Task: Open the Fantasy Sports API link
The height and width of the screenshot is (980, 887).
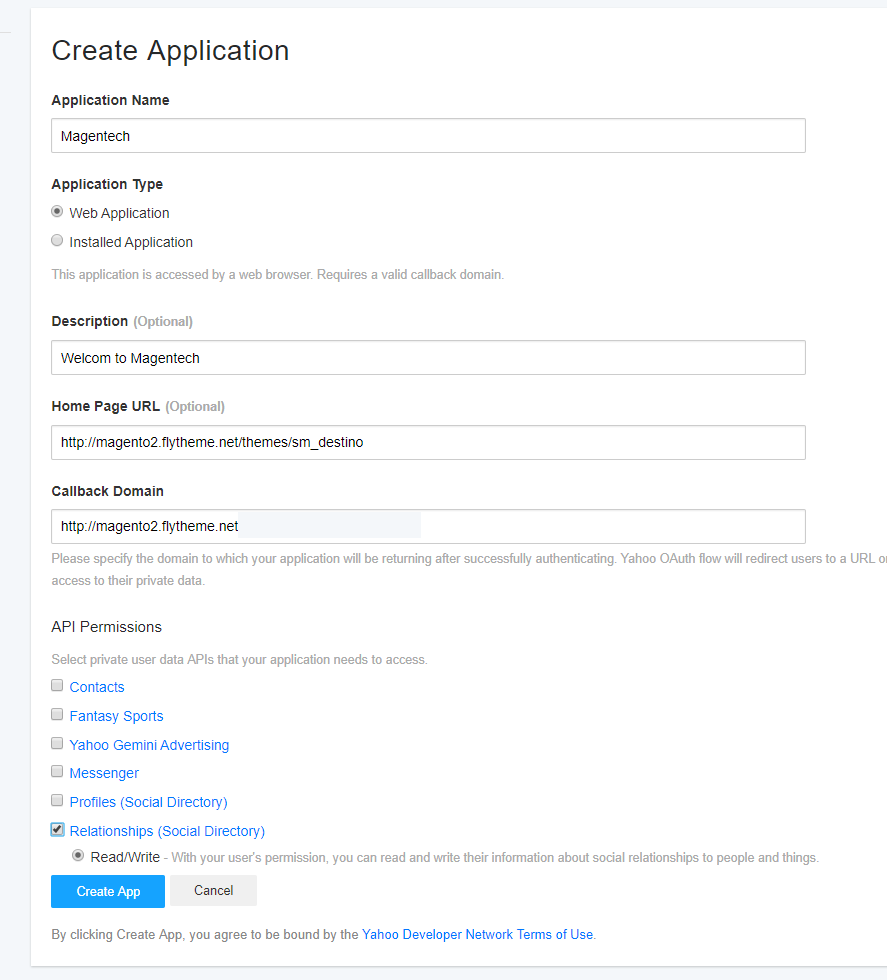Action: click(x=116, y=716)
